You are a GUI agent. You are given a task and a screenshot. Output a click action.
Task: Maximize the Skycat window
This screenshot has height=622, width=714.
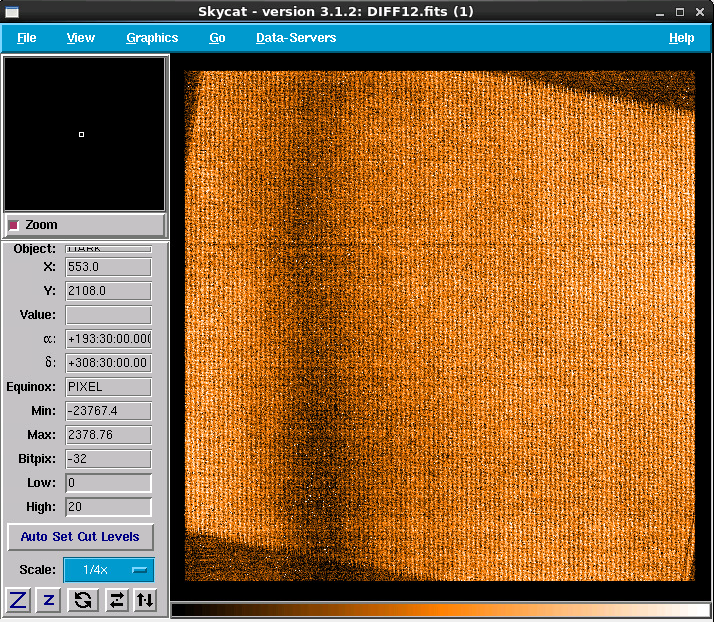click(x=680, y=11)
